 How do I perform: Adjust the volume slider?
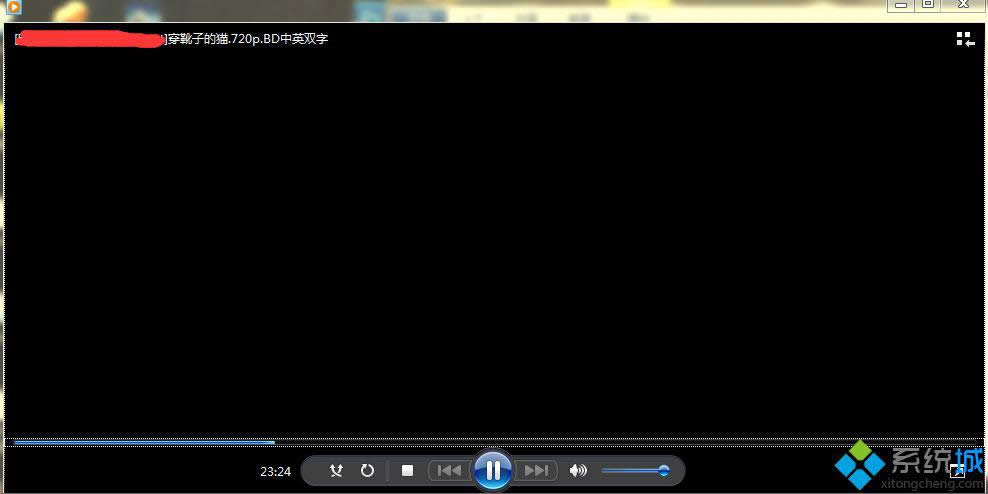[635, 471]
